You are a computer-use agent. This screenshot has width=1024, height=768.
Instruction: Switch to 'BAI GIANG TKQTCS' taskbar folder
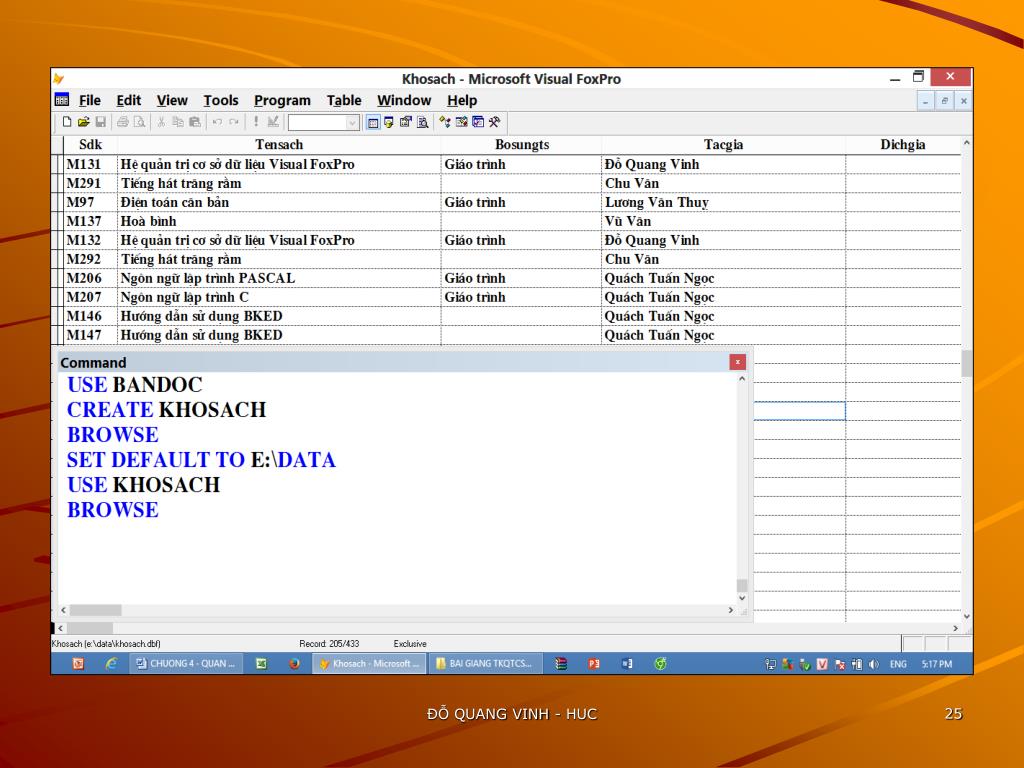tap(485, 664)
